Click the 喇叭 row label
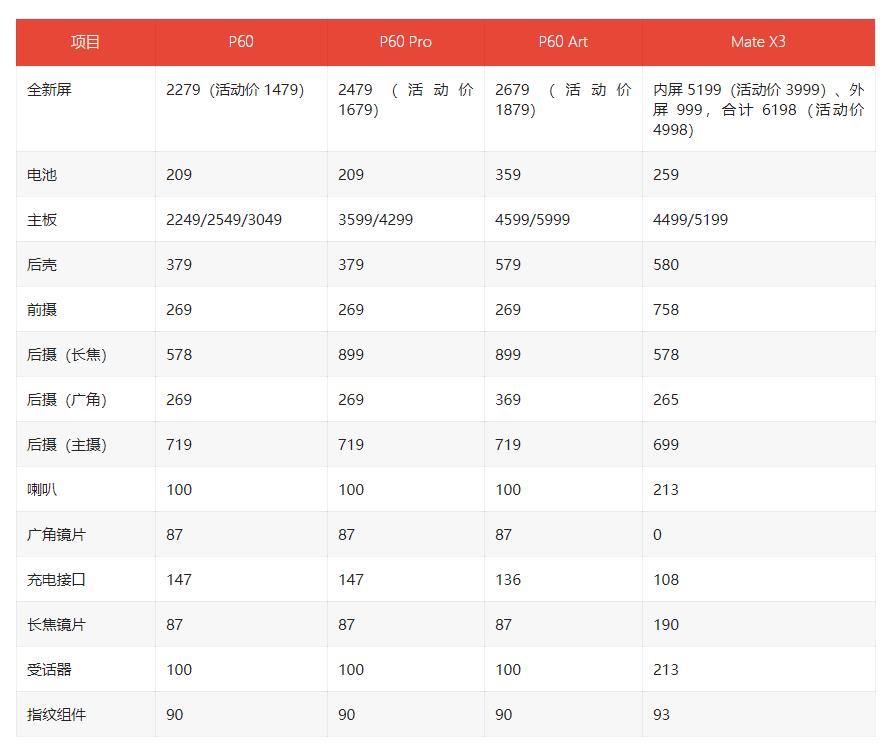 42,490
